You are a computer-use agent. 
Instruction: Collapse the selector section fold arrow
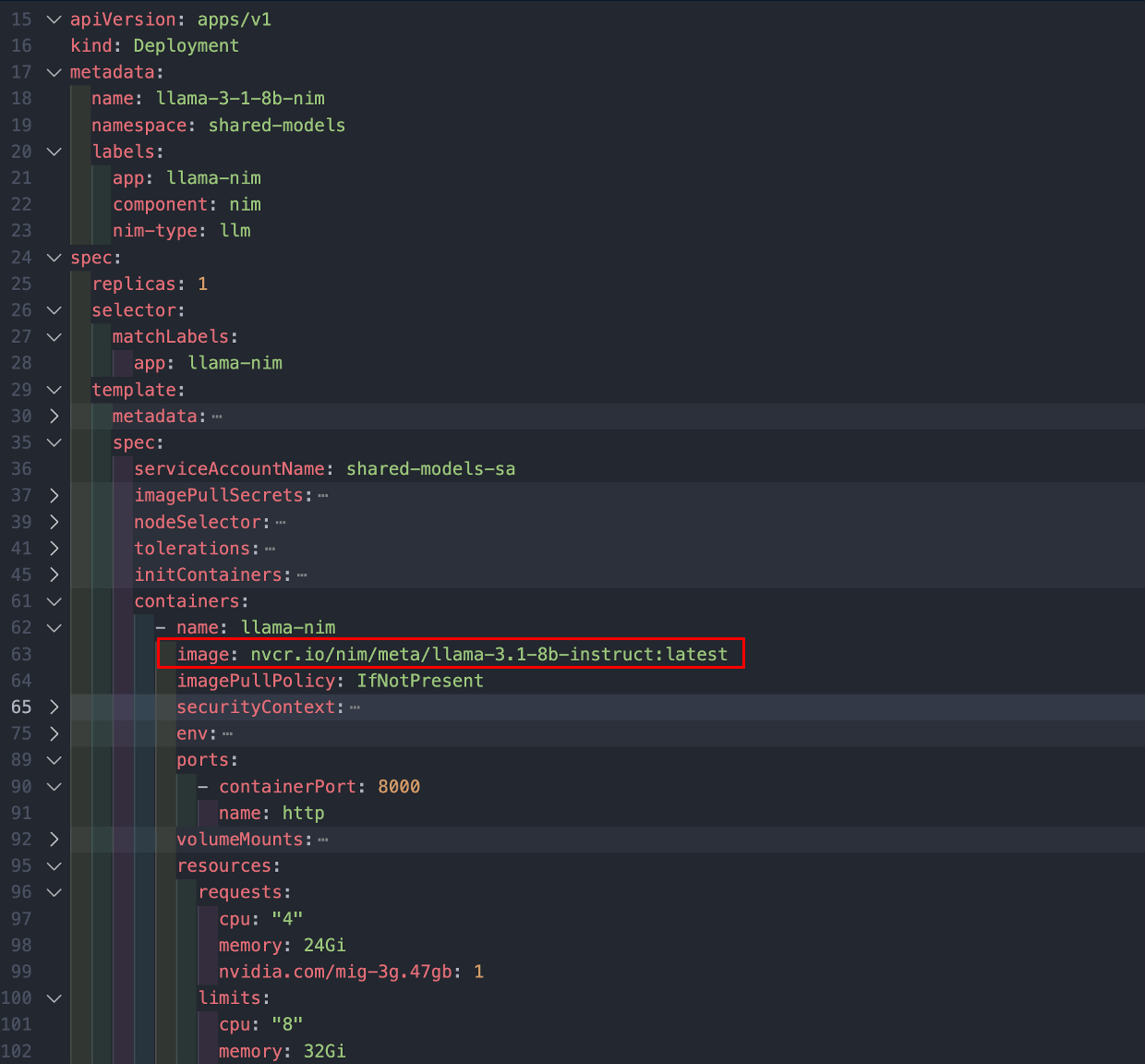54,310
